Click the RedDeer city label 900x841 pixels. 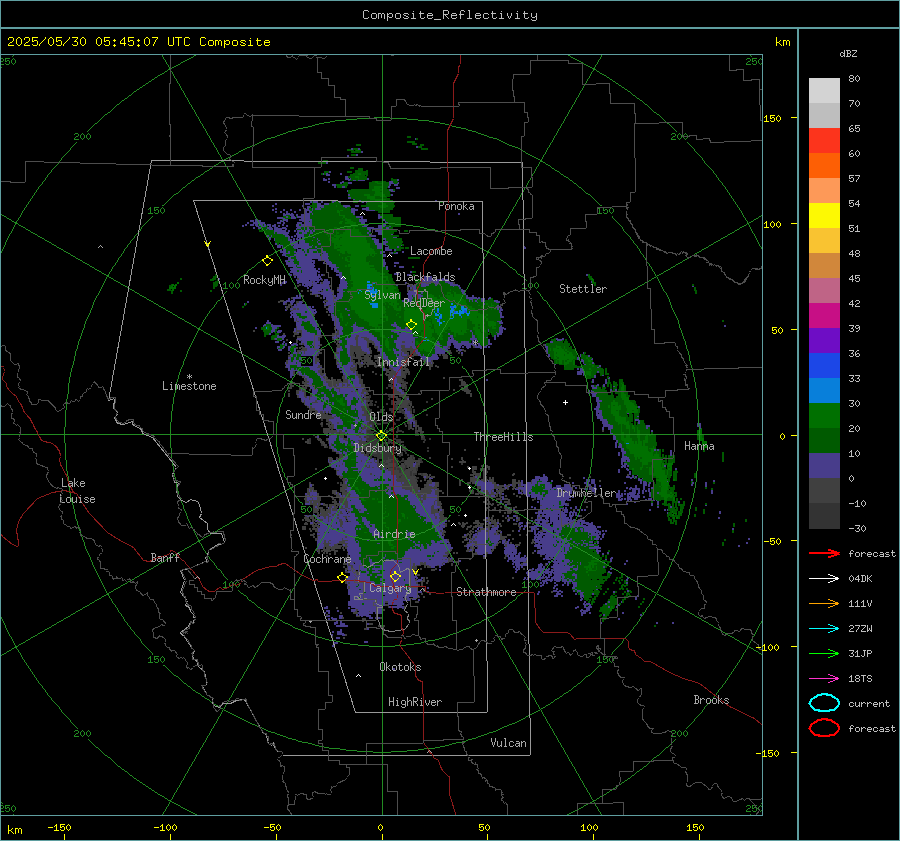click(424, 303)
